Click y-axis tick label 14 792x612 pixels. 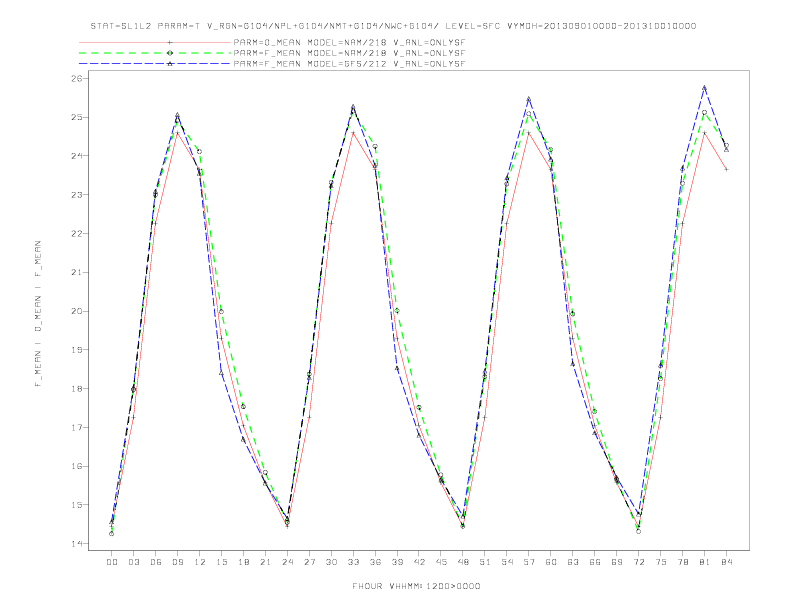[x=77, y=543]
